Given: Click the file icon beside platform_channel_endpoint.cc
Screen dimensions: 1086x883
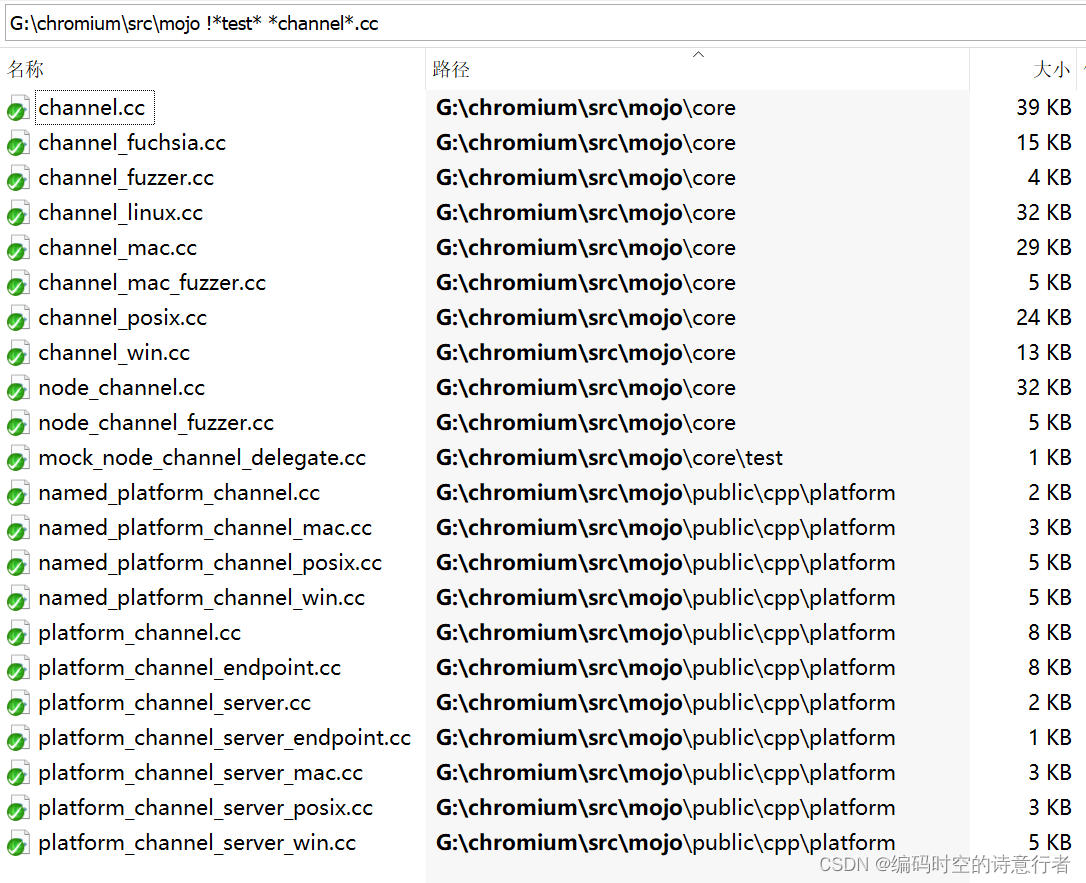Looking at the screenshot, I should (x=18, y=668).
